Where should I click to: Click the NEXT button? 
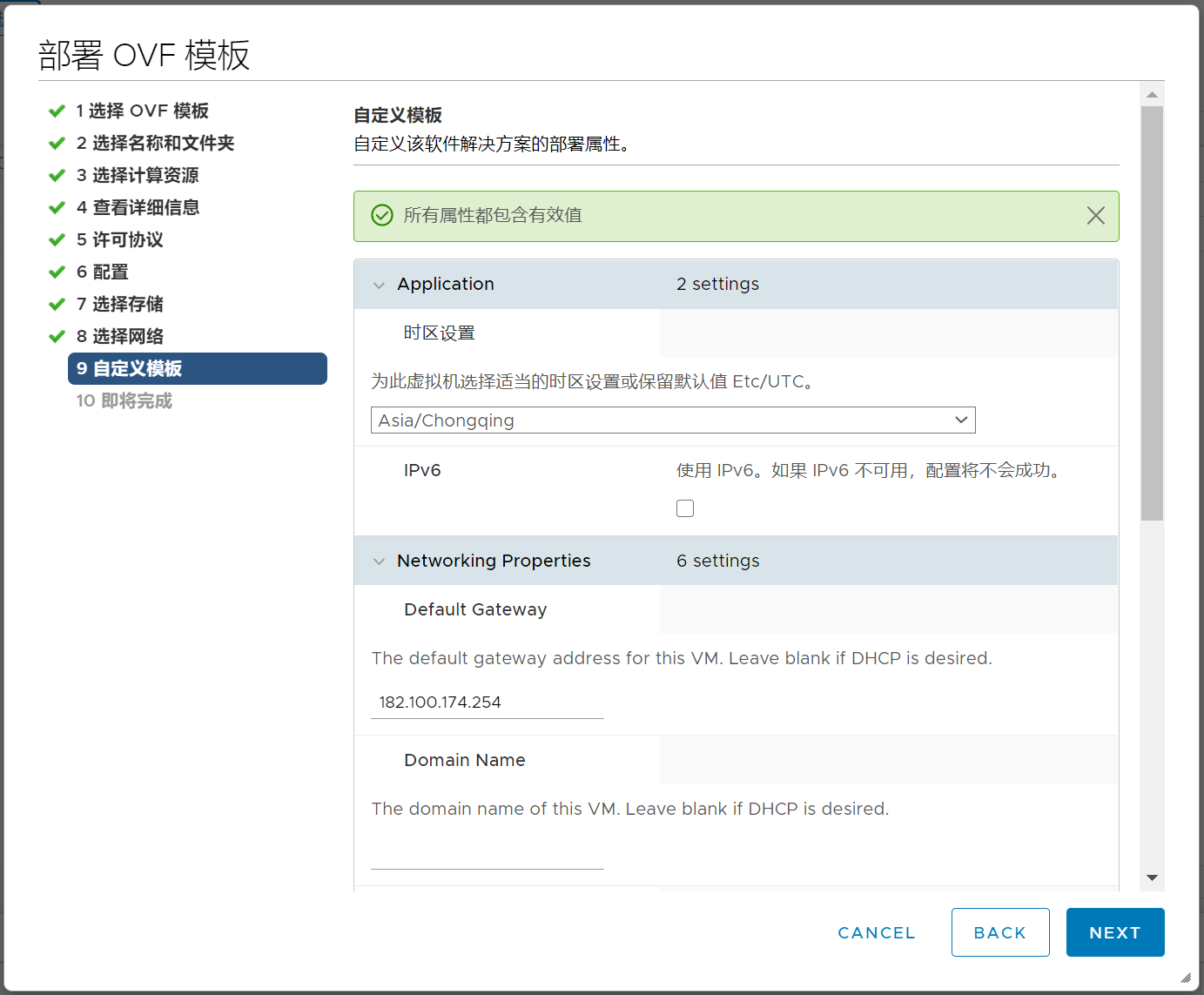1114,932
